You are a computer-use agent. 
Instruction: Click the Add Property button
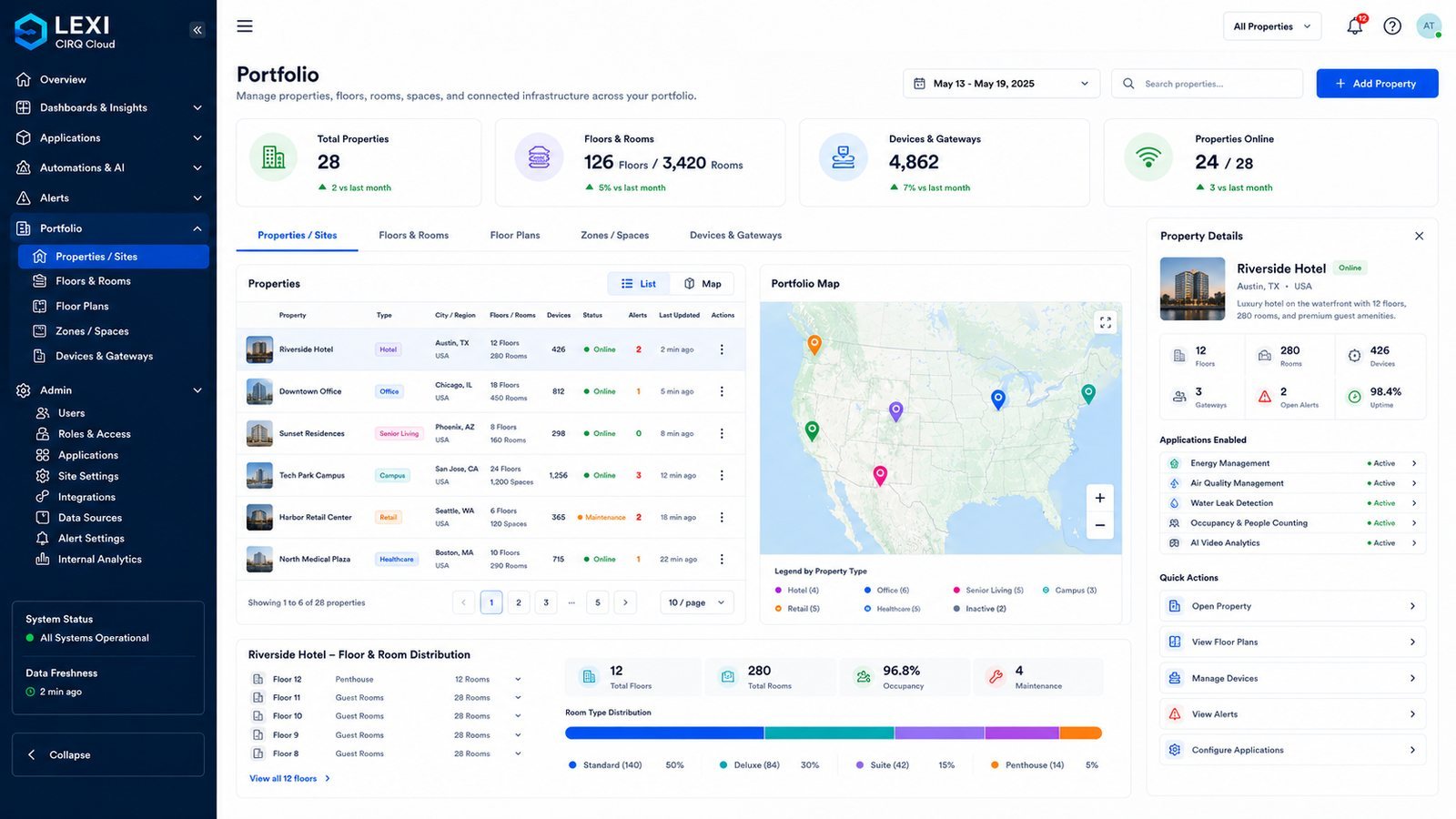coord(1377,84)
